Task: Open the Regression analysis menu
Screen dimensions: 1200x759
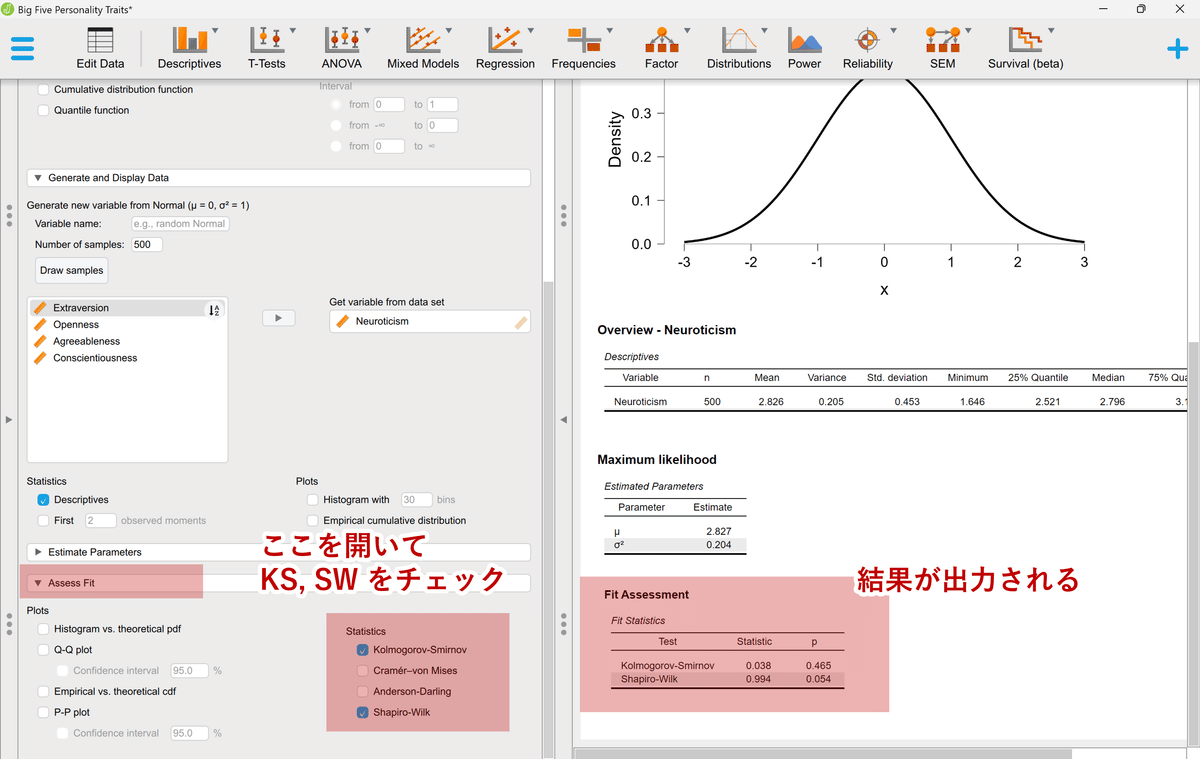Action: 505,46
